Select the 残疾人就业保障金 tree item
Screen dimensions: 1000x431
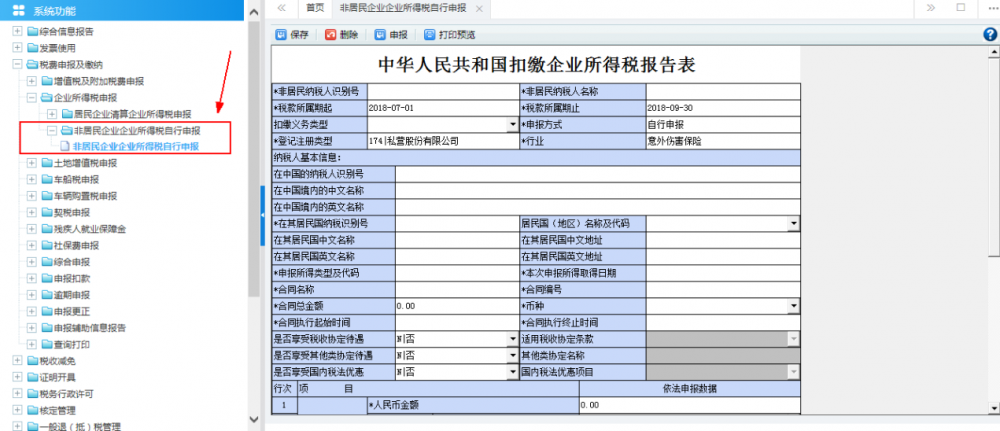(x=90, y=229)
